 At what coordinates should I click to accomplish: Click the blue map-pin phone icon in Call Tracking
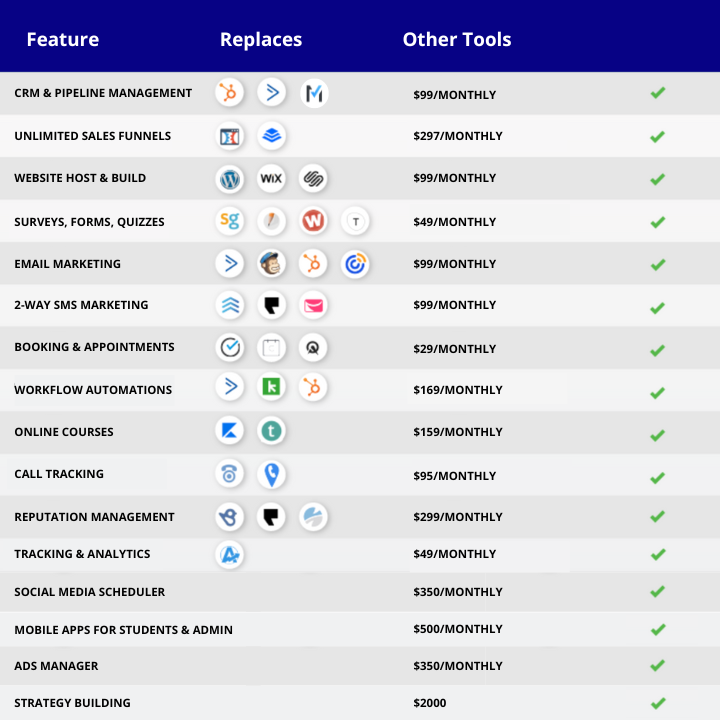coord(271,474)
